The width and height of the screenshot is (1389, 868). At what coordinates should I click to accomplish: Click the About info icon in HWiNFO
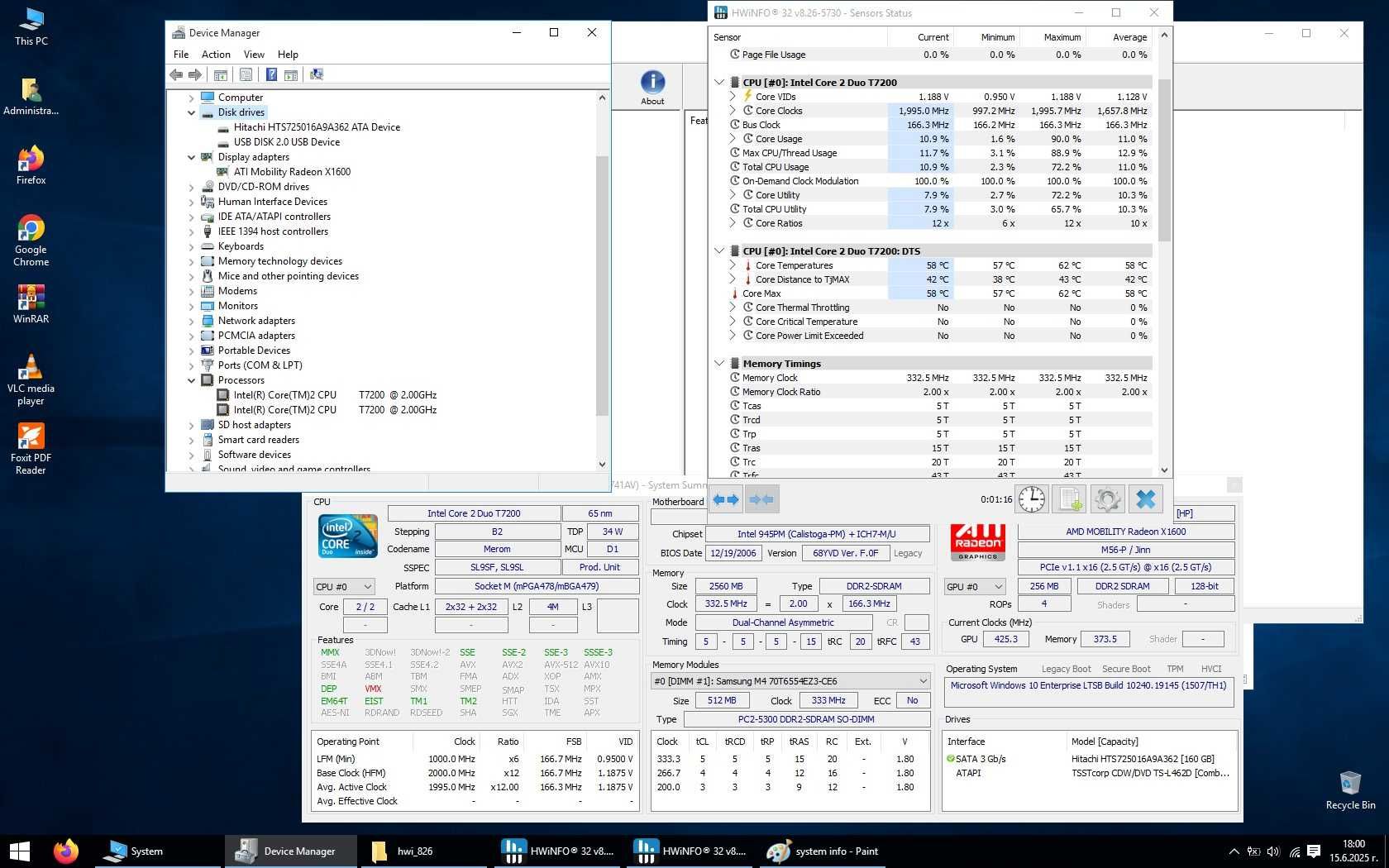click(652, 88)
